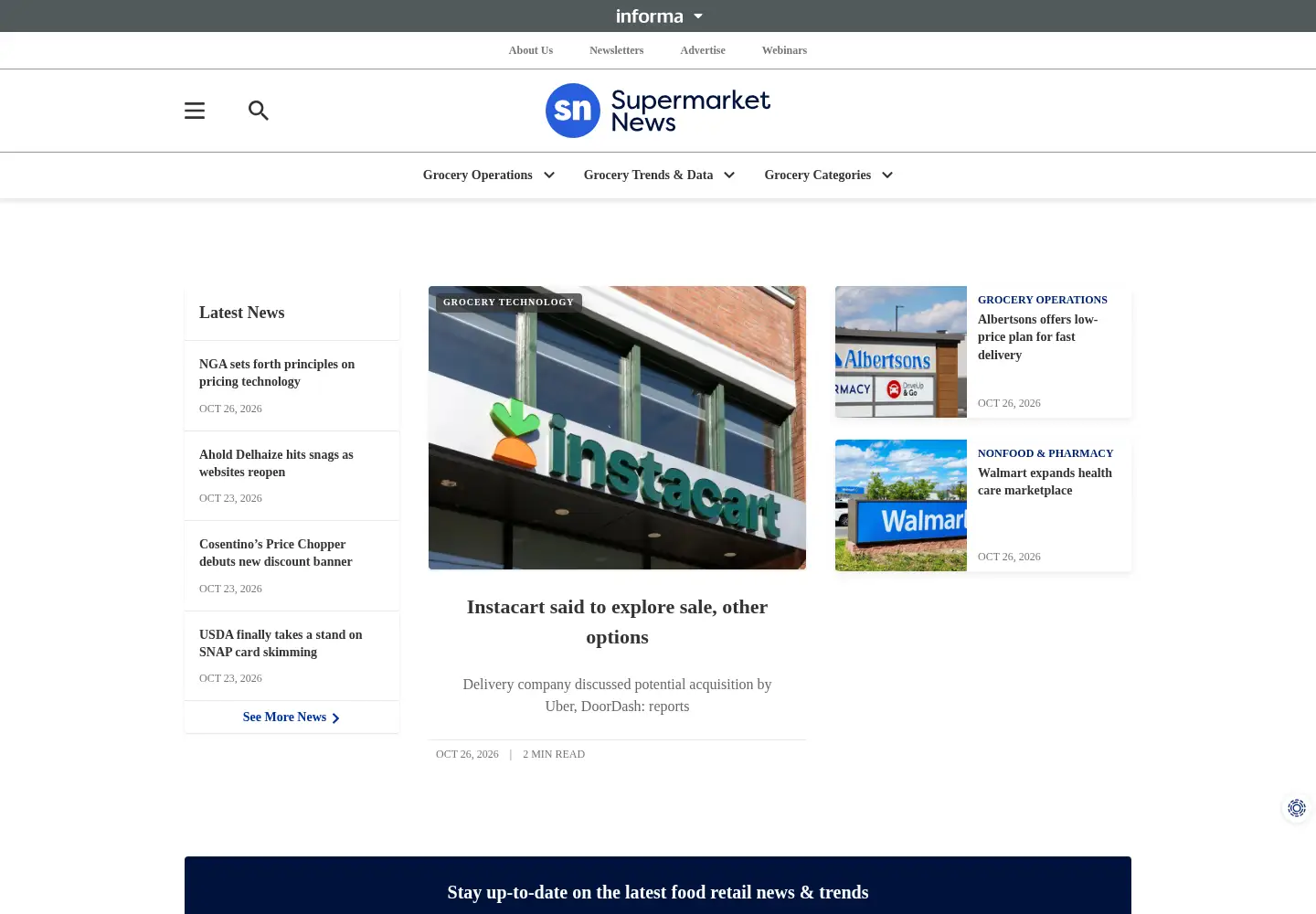This screenshot has width=1316, height=914.
Task: Open Instacart said to explore sale headline
Action: [x=617, y=622]
